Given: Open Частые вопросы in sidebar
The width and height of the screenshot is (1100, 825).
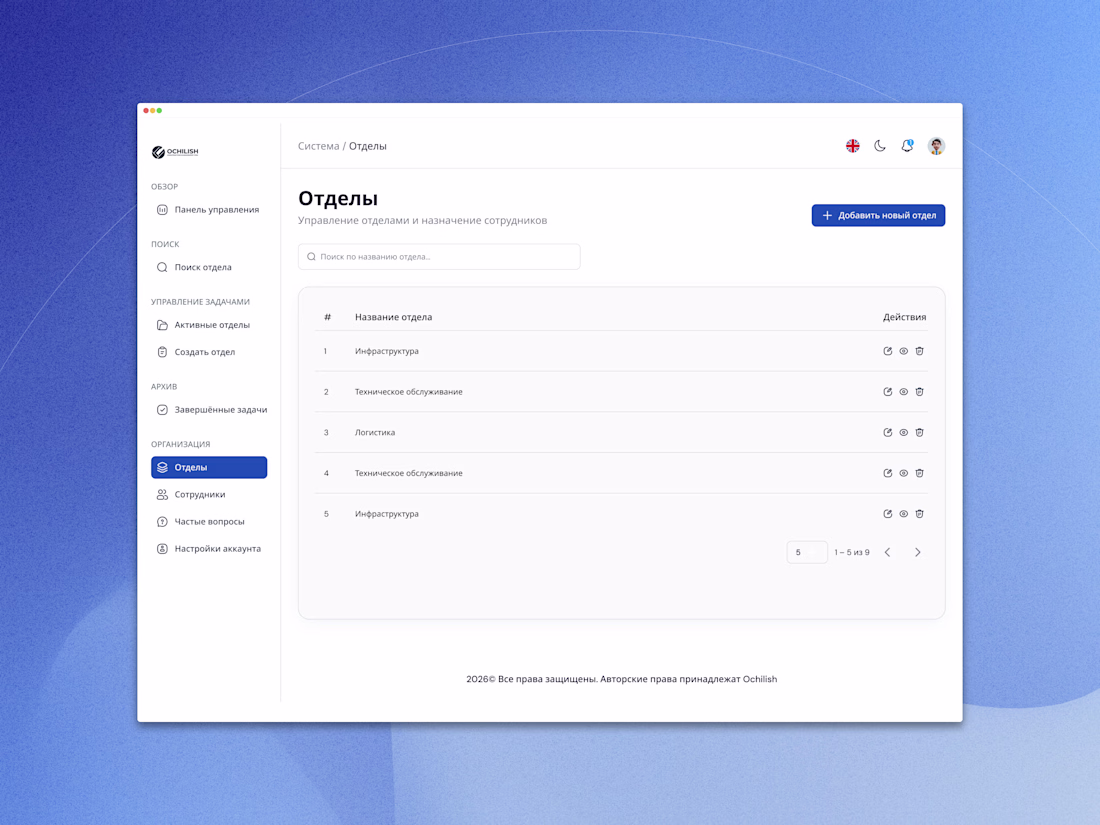Looking at the screenshot, I should (x=208, y=522).
